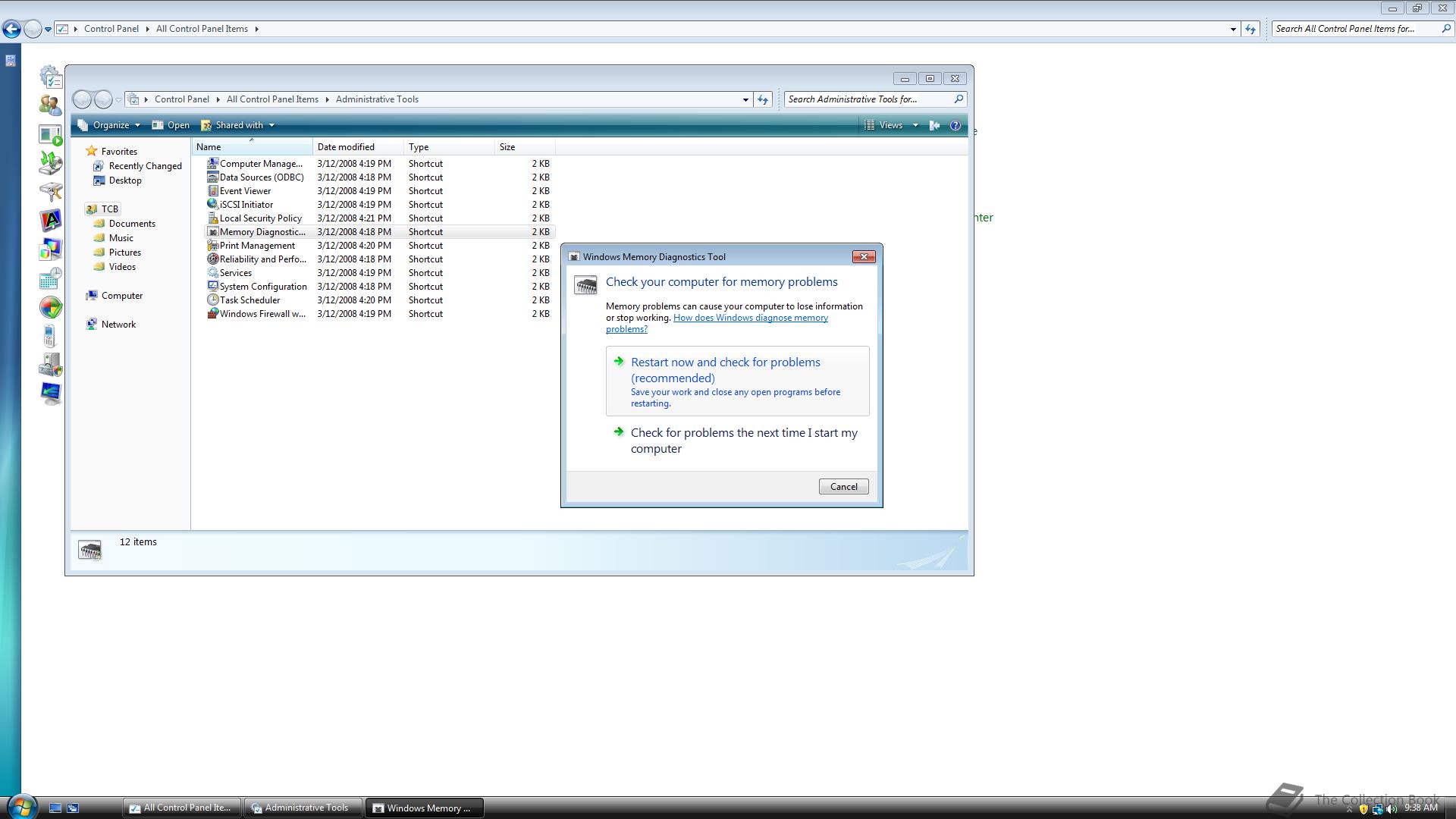The image size is (1456, 819).
Task: Select the Windows Firewall shortcut icon
Action: point(213,313)
